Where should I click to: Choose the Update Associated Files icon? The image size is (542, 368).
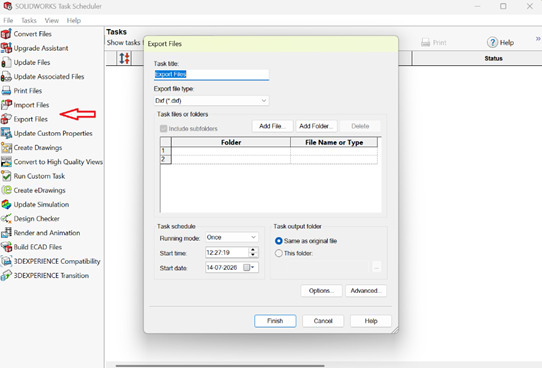pyautogui.click(x=6, y=77)
